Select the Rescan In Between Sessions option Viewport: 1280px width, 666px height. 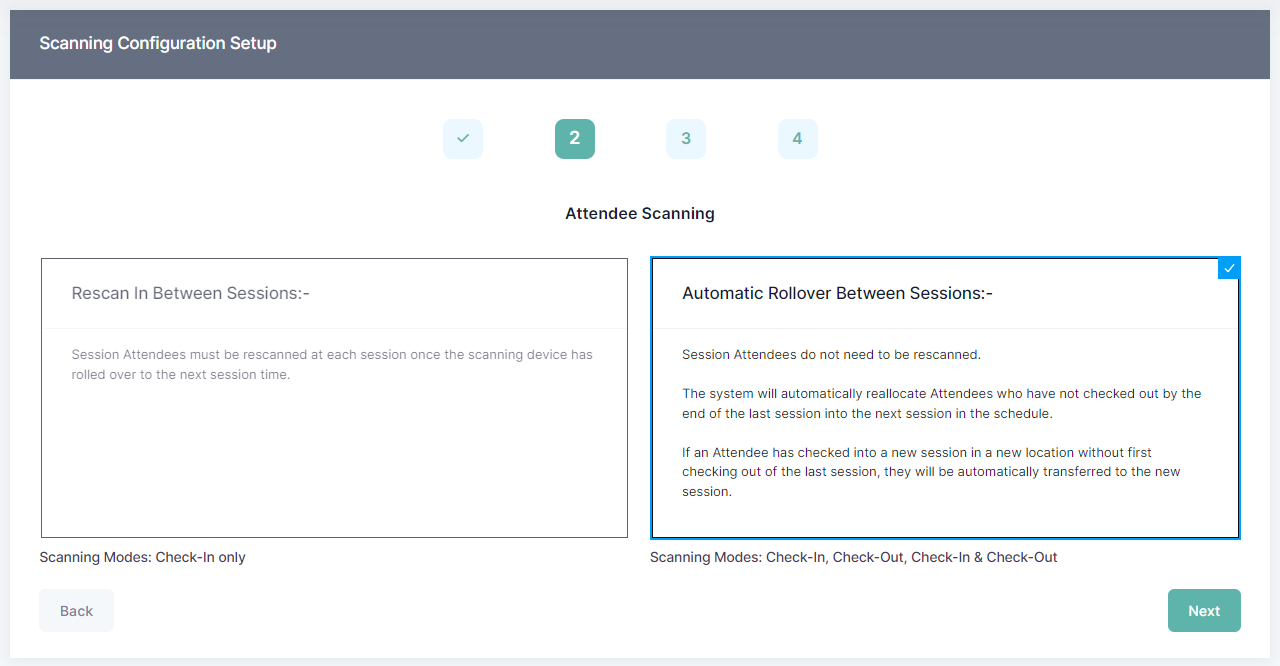click(190, 293)
